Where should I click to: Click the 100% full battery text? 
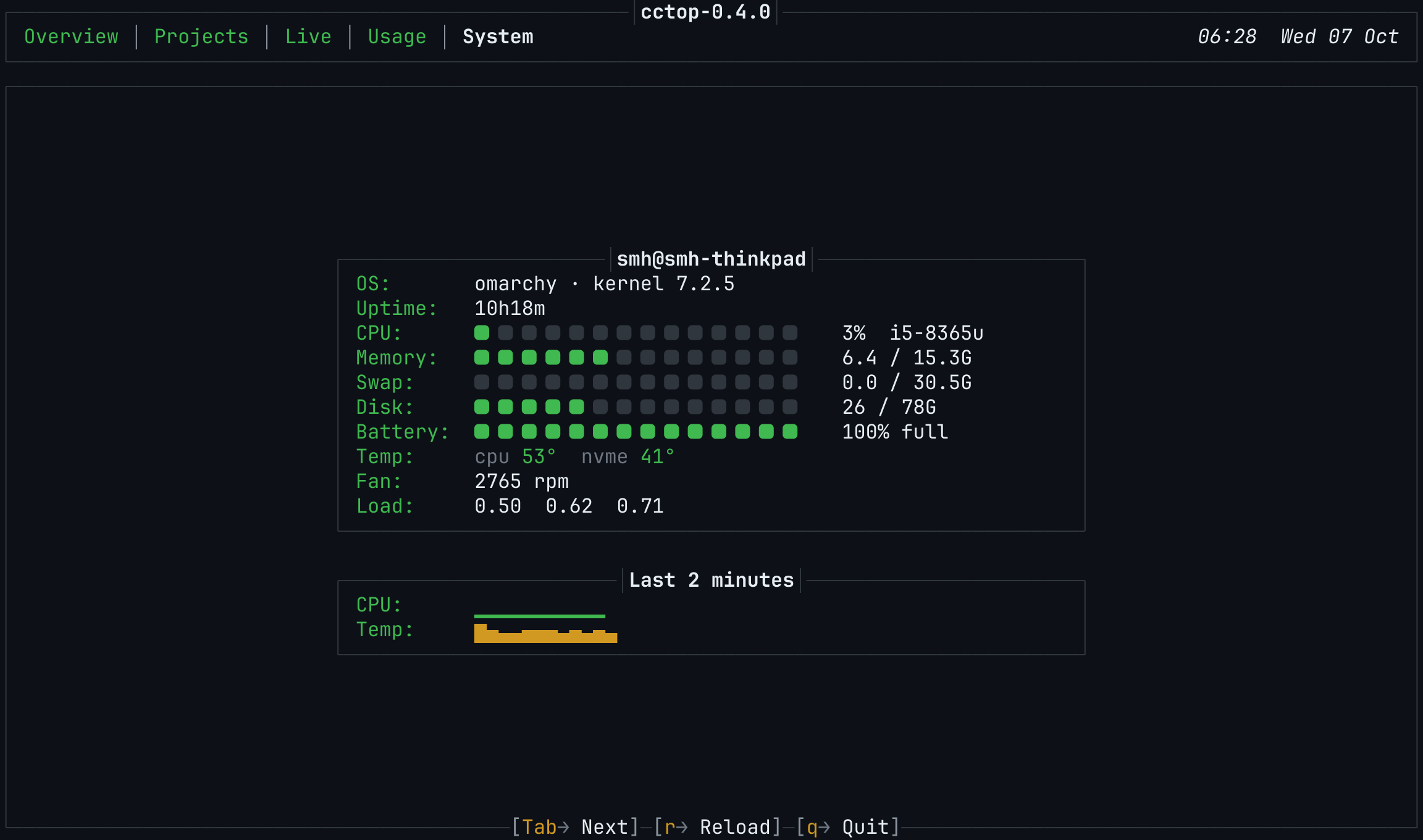[895, 432]
